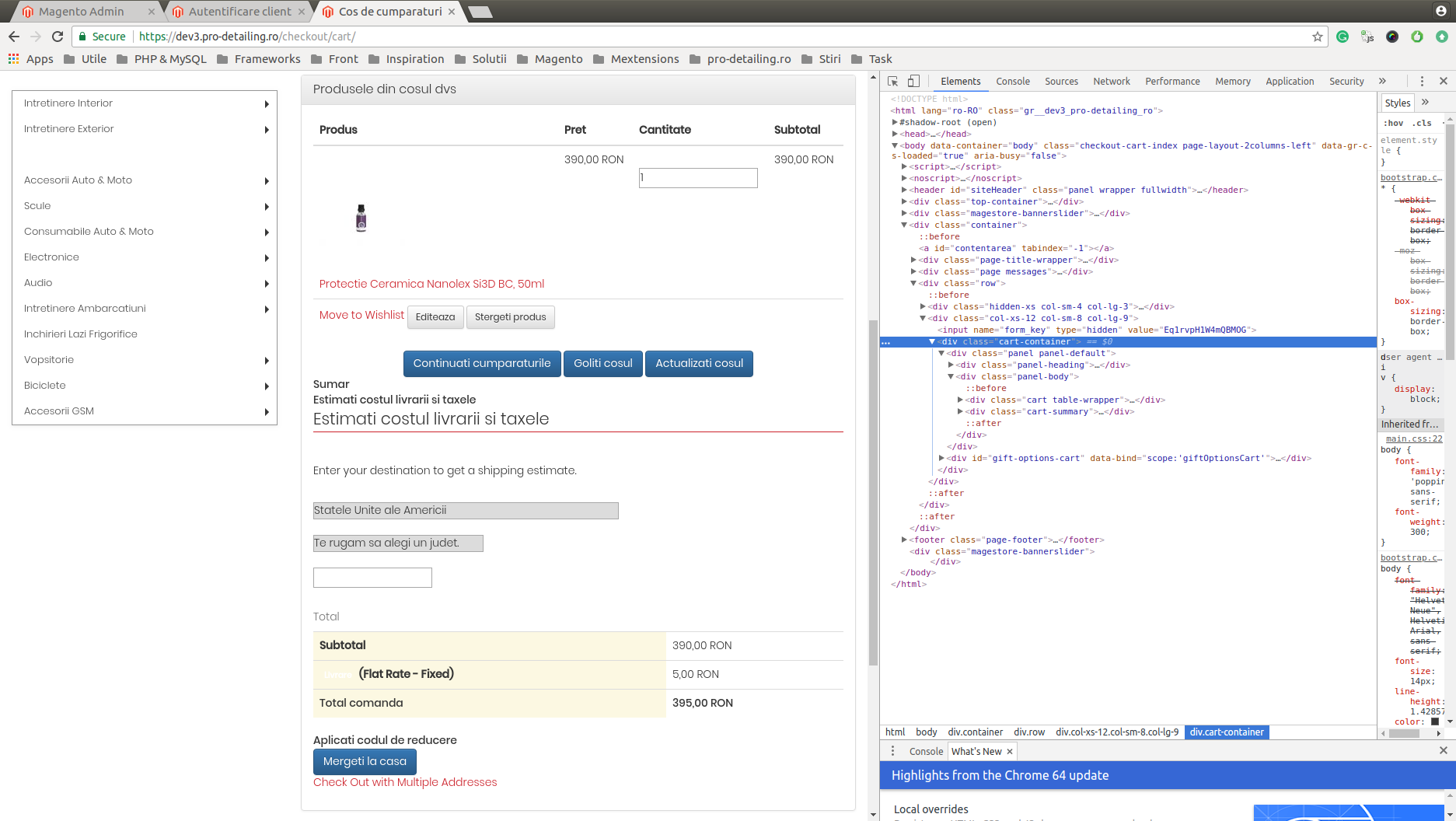Image resolution: width=1456 pixels, height=821 pixels.
Task: Open a new browser tab
Action: pyautogui.click(x=480, y=12)
